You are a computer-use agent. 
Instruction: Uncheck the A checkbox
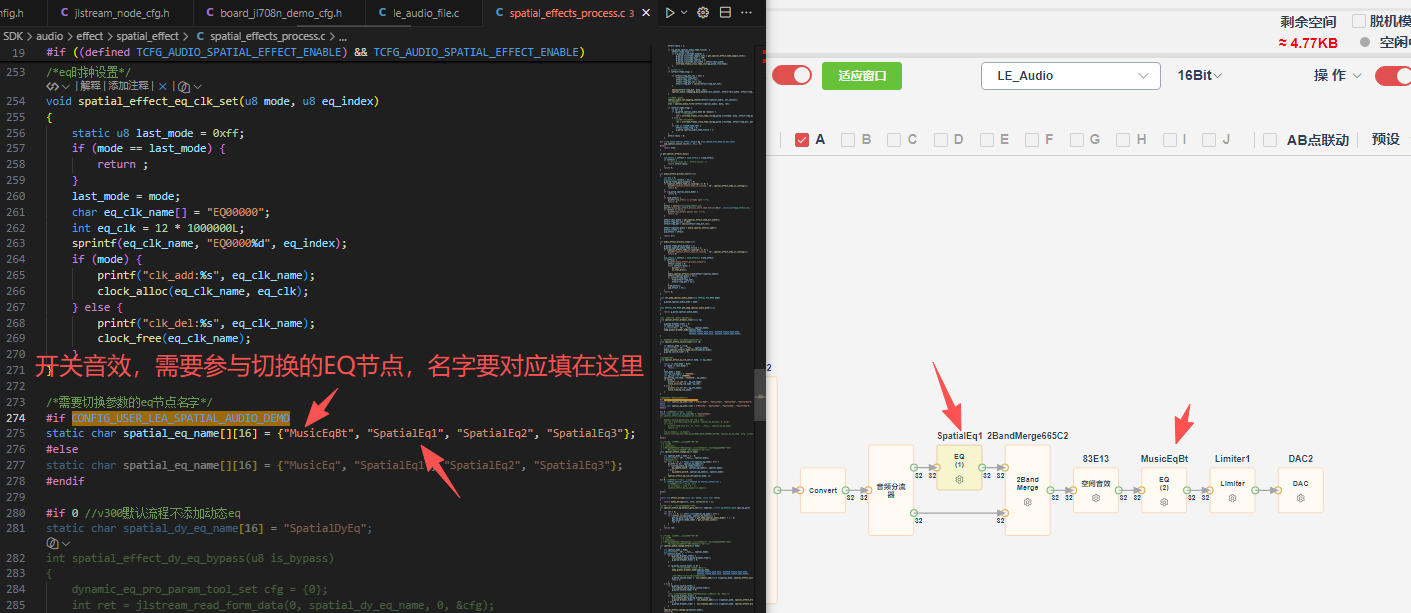point(802,140)
